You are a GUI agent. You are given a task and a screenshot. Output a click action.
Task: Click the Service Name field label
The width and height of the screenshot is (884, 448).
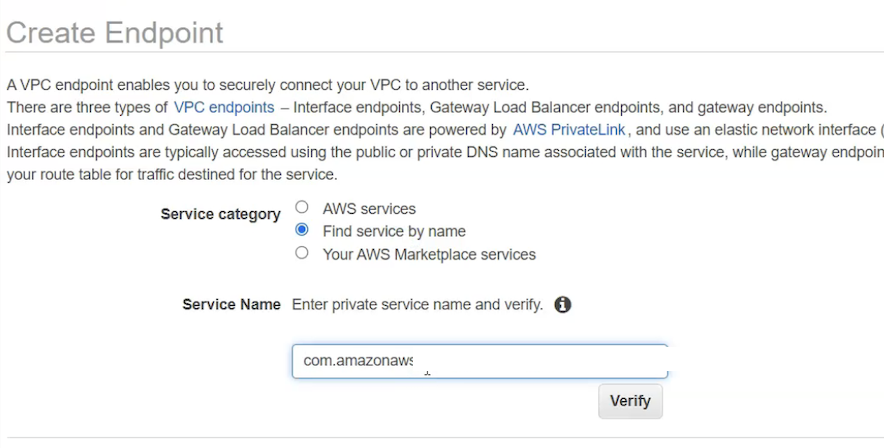click(x=231, y=304)
